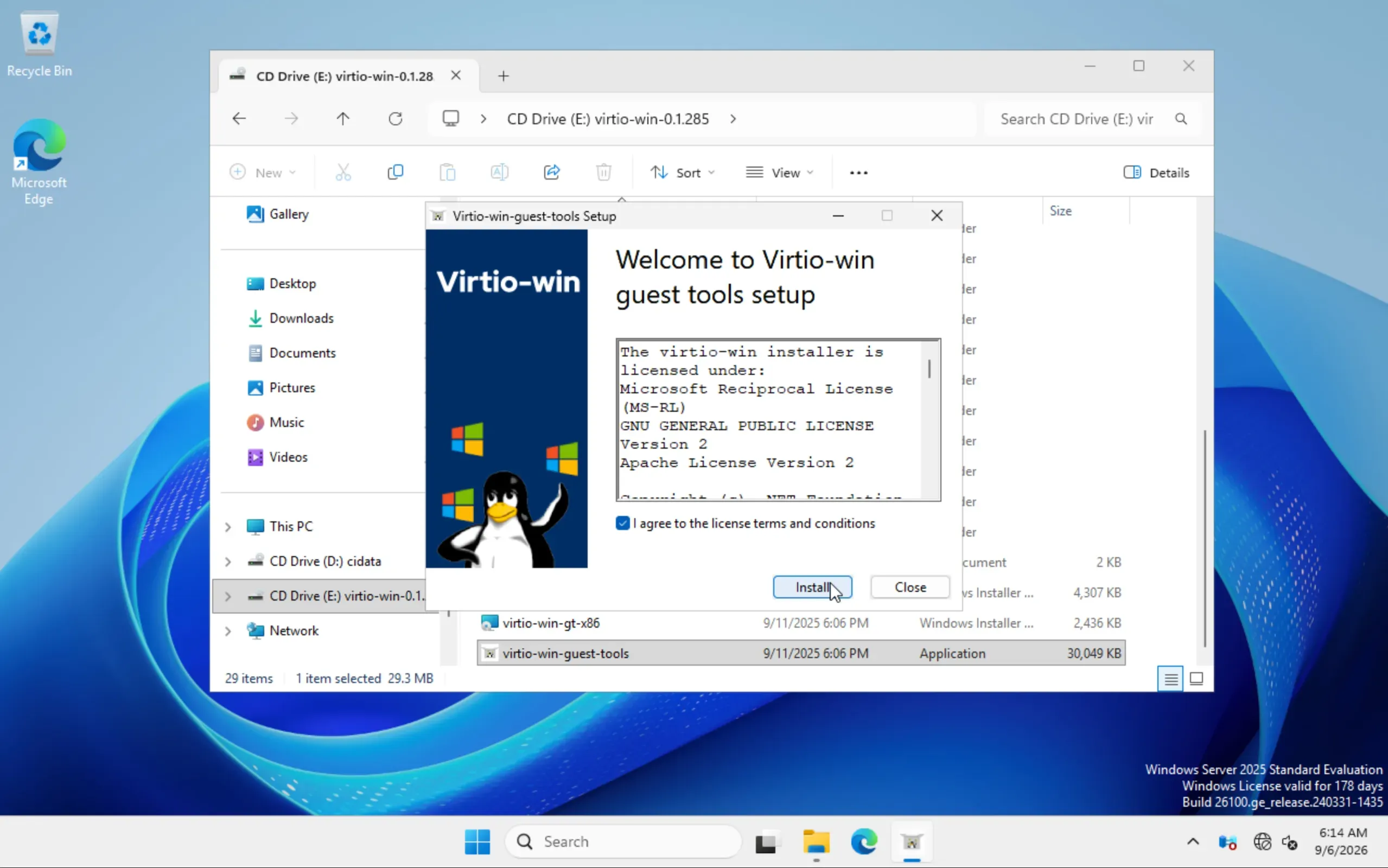Click the Copy toolbar icon
1388x868 pixels.
(396, 172)
